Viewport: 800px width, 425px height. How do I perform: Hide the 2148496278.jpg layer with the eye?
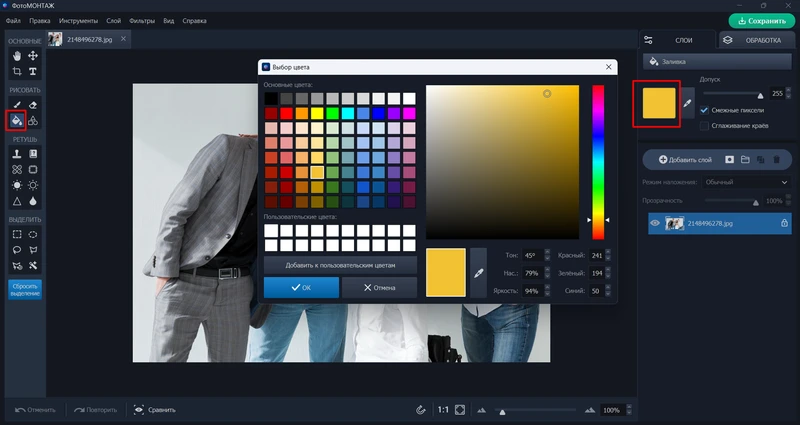(x=655, y=223)
